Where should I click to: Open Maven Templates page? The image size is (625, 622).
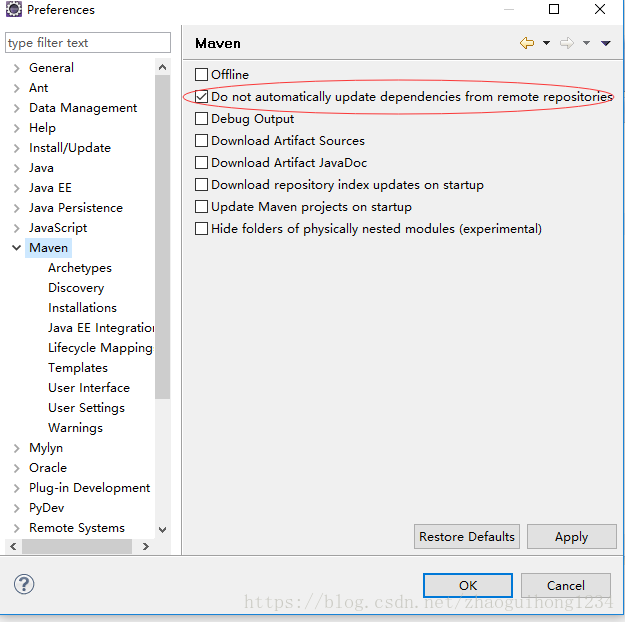78,368
